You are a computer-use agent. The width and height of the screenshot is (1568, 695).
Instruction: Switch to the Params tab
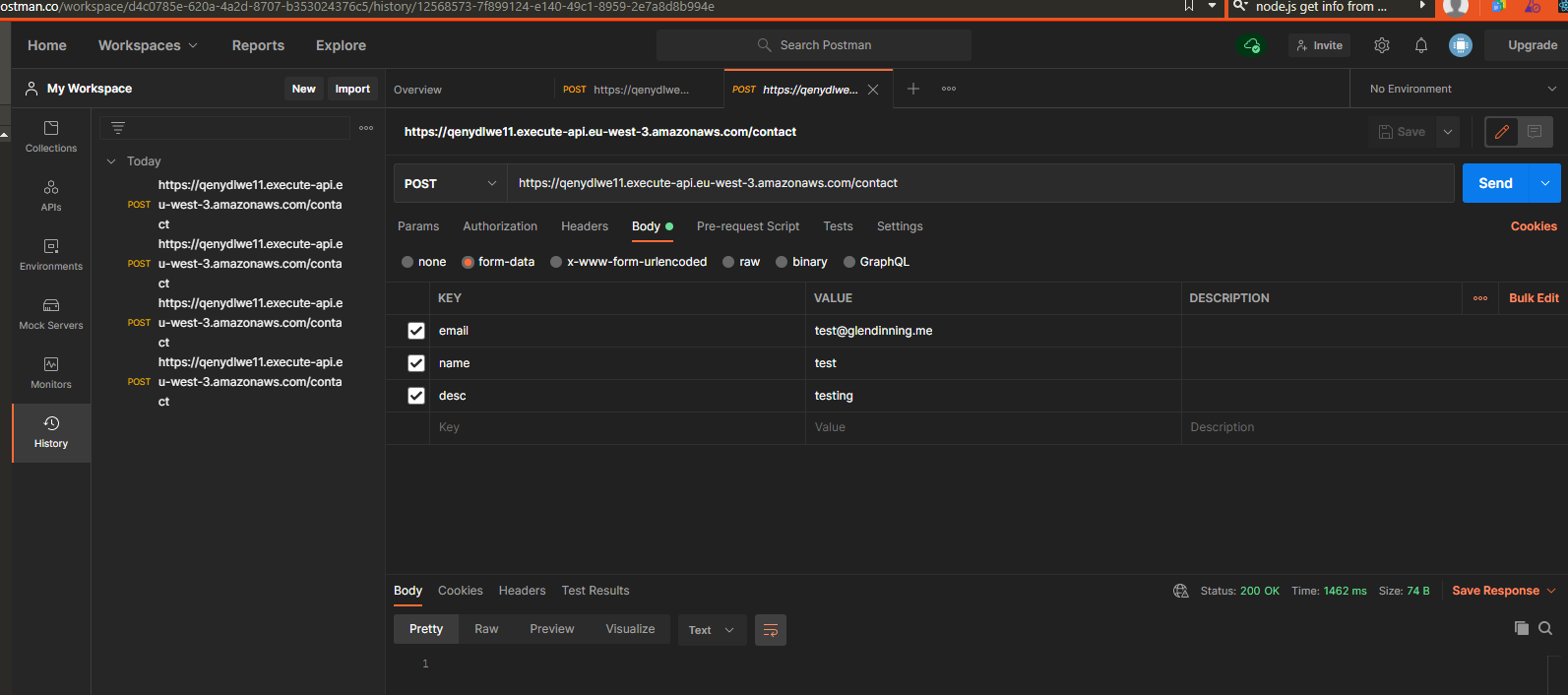(x=418, y=226)
